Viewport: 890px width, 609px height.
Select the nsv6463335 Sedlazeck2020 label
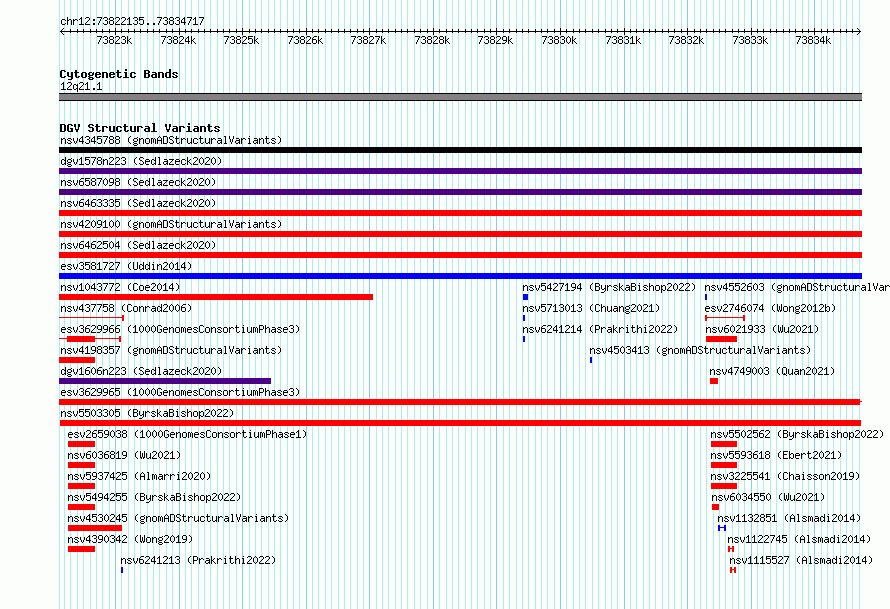138,203
